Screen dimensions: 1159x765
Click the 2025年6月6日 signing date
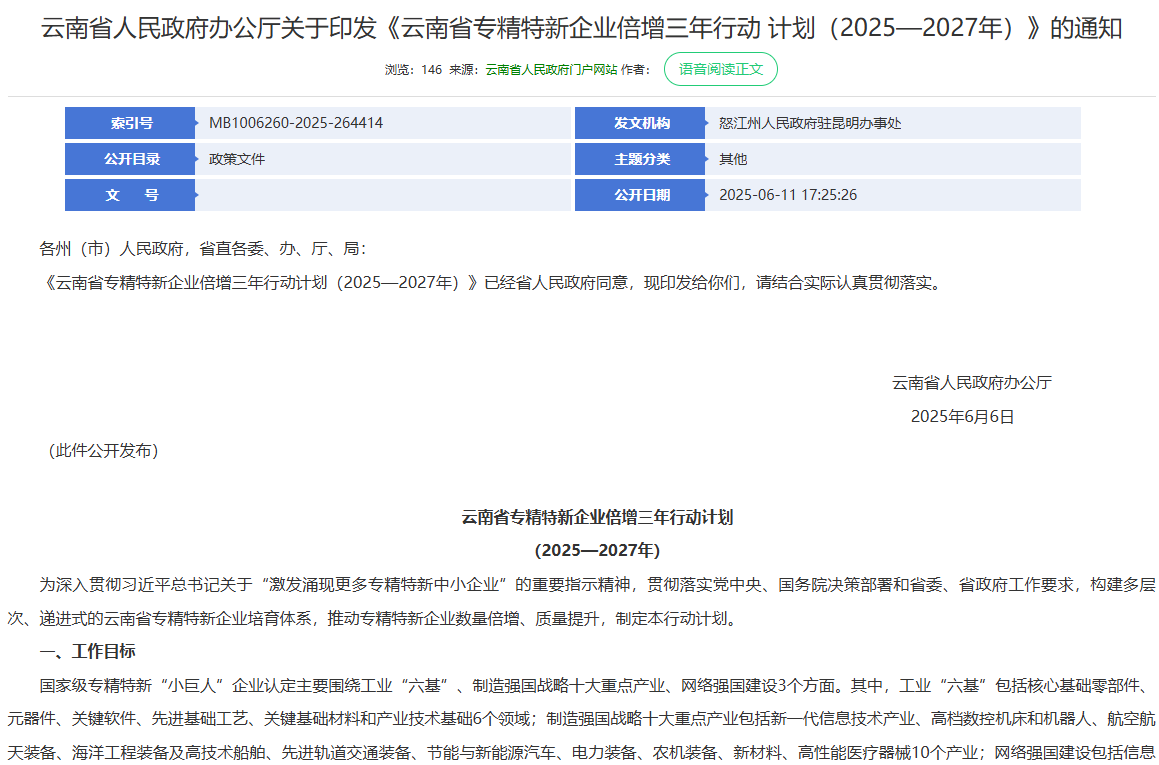962,416
